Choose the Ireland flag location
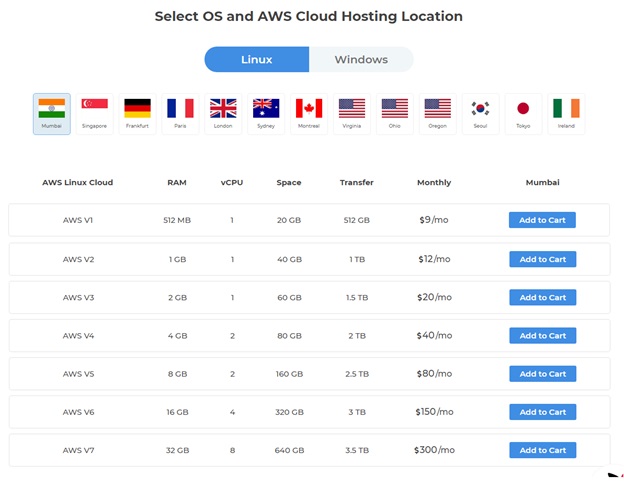 [x=566, y=114]
